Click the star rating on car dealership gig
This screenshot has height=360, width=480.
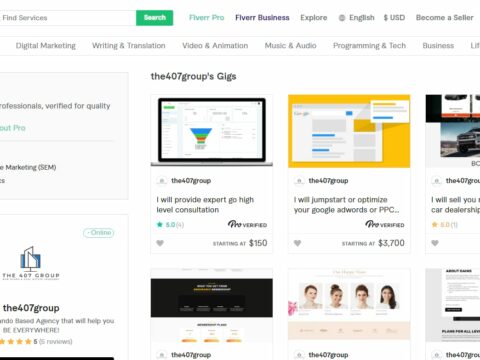(444, 225)
